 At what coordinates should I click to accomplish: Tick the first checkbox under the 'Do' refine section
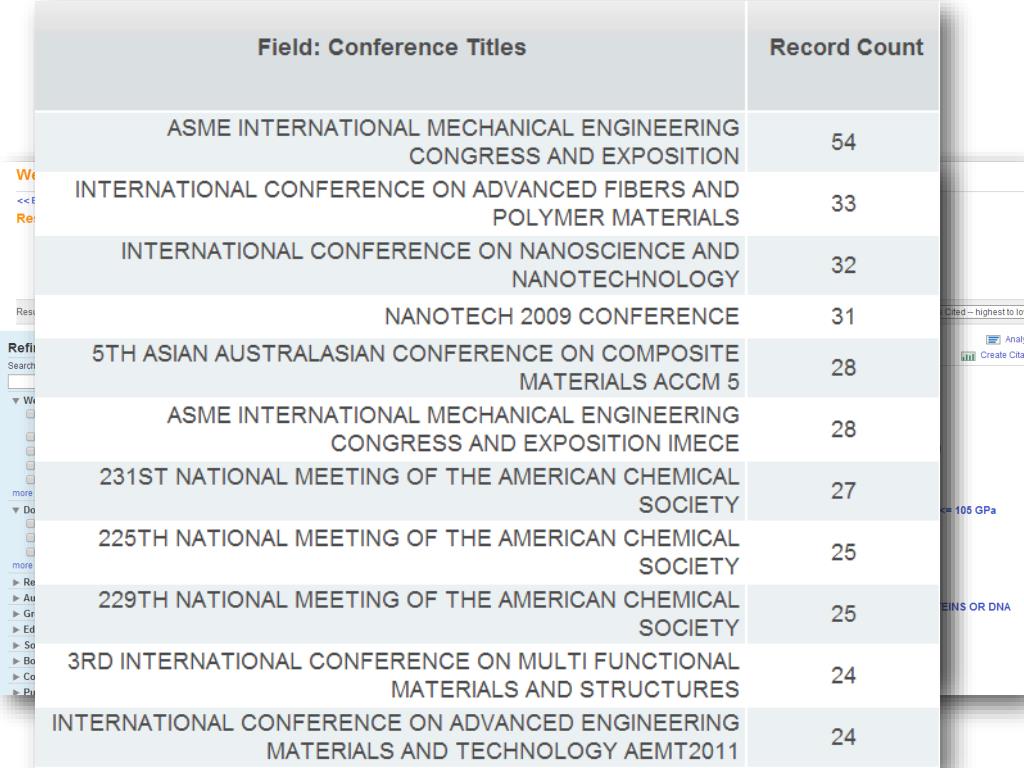(30, 524)
